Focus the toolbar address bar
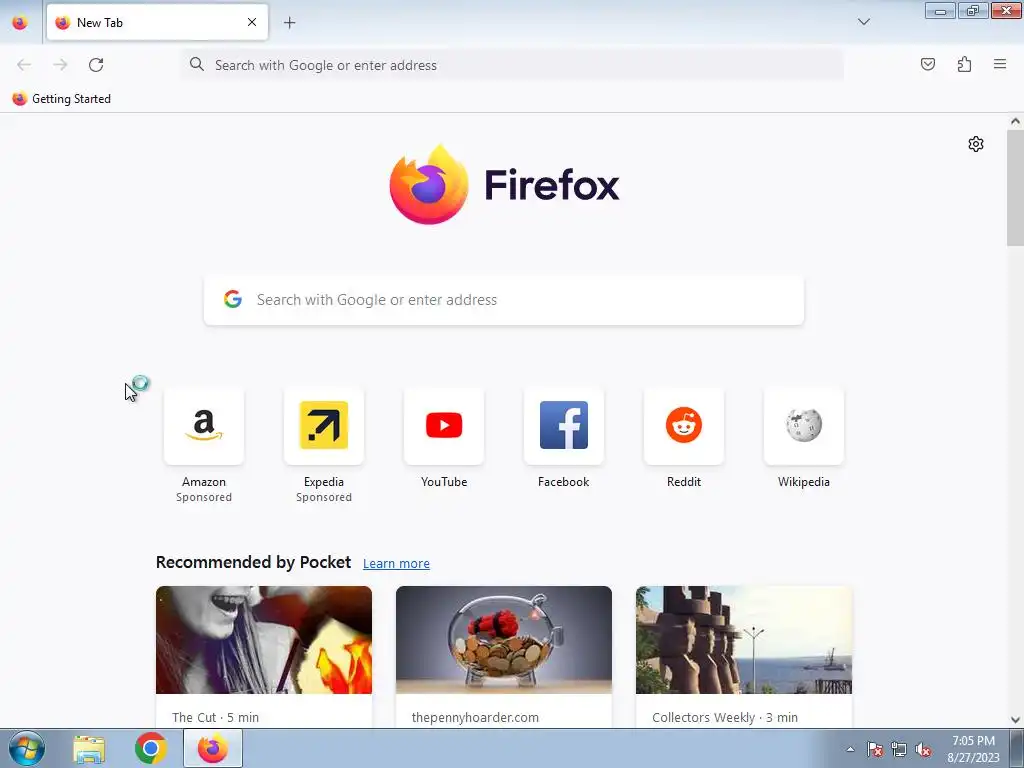The width and height of the screenshot is (1024, 768). (x=513, y=65)
